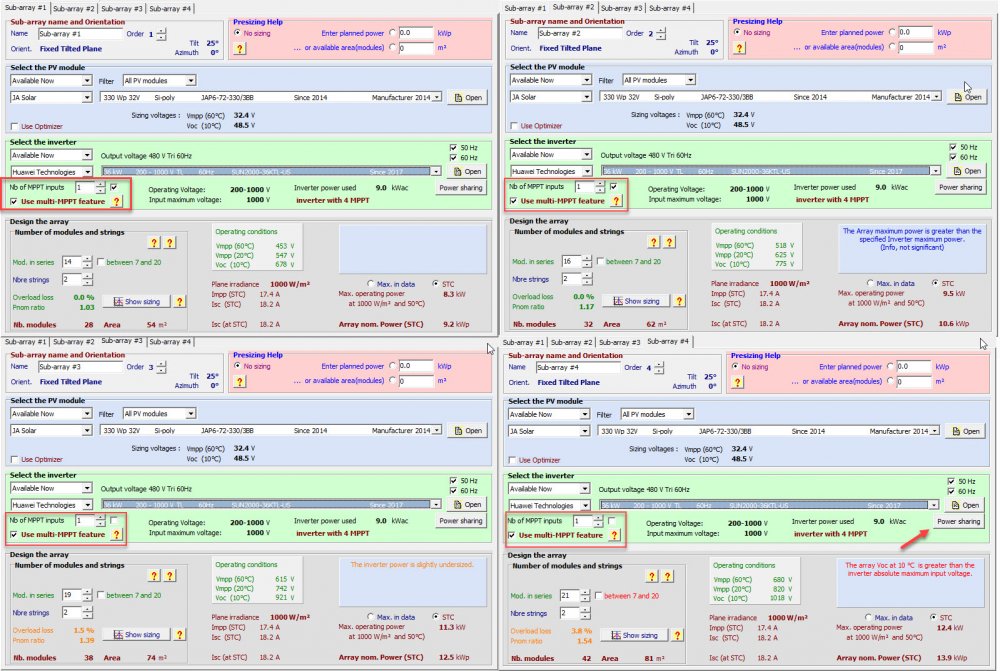The height and width of the screenshot is (671, 1000).
Task: Switch to Sub-array #2 tab in top-left panel
Action: coord(73,8)
